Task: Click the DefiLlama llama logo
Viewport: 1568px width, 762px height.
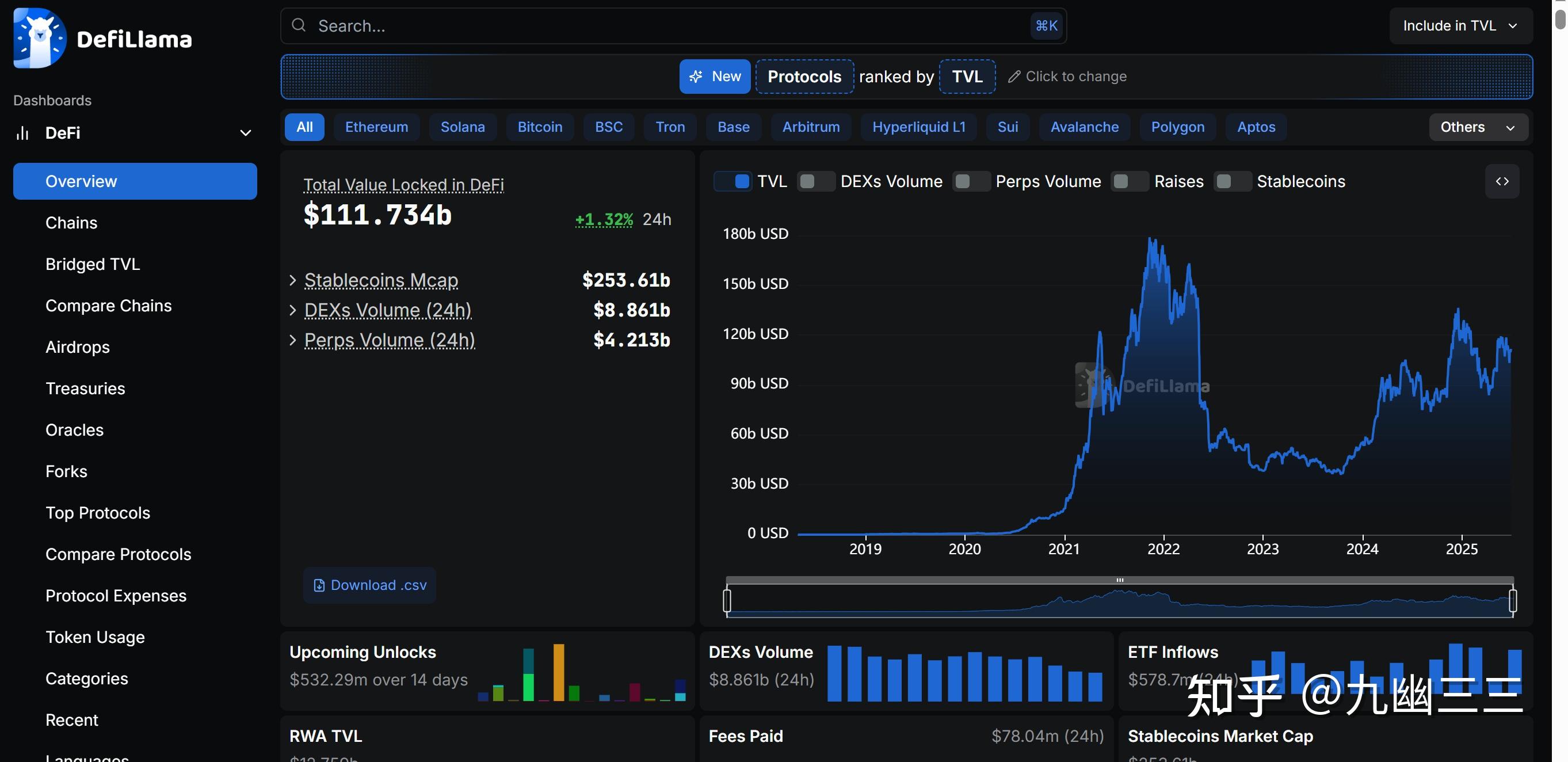Action: coord(40,38)
